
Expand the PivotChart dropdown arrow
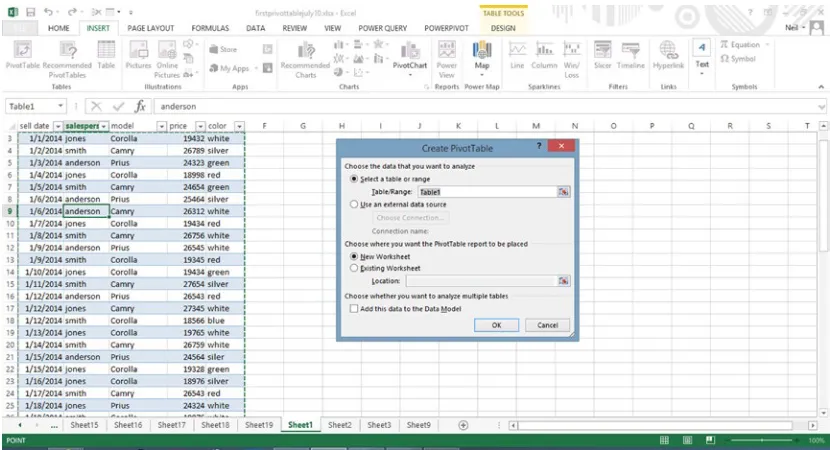(410, 75)
